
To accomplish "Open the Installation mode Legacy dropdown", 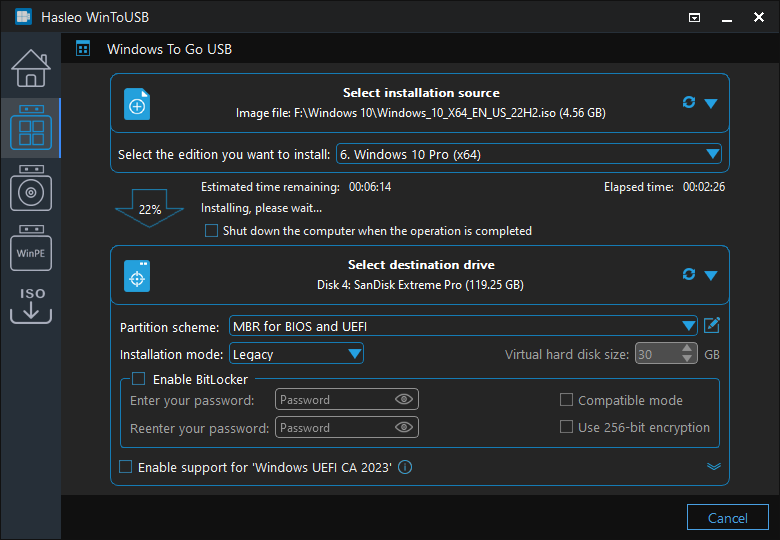I will [296, 354].
